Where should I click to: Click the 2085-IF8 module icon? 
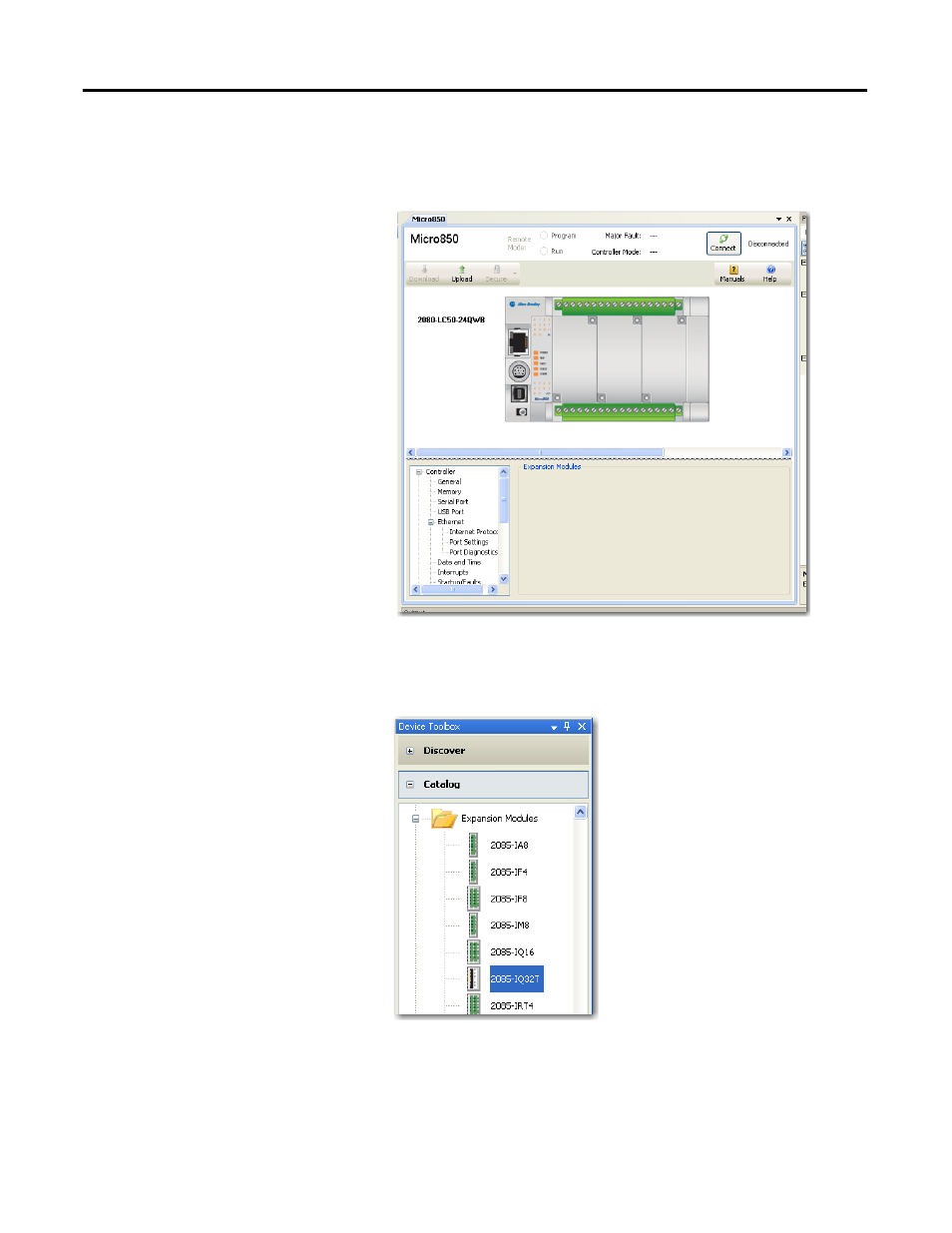point(474,899)
